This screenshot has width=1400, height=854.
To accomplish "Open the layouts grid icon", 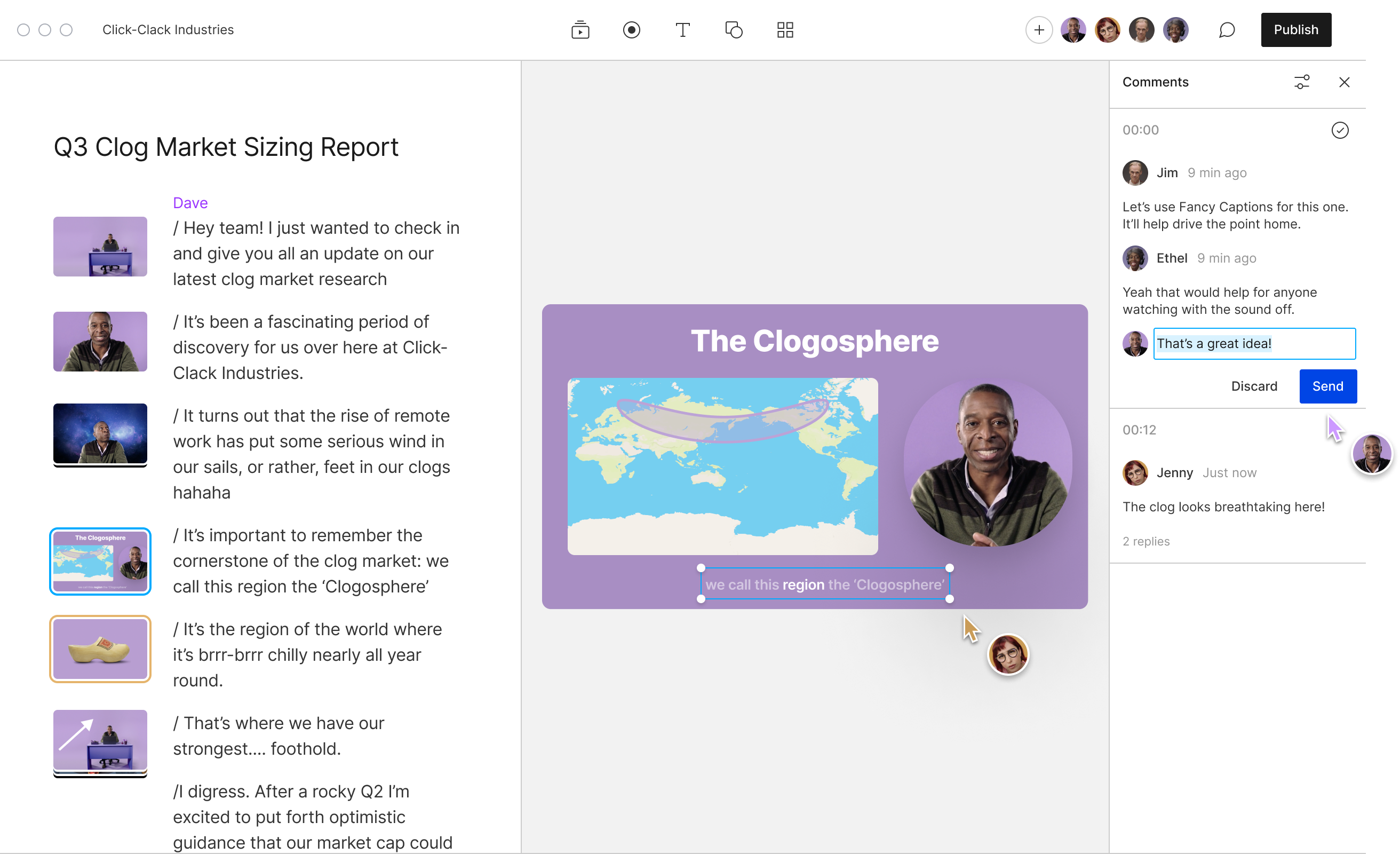I will point(785,29).
